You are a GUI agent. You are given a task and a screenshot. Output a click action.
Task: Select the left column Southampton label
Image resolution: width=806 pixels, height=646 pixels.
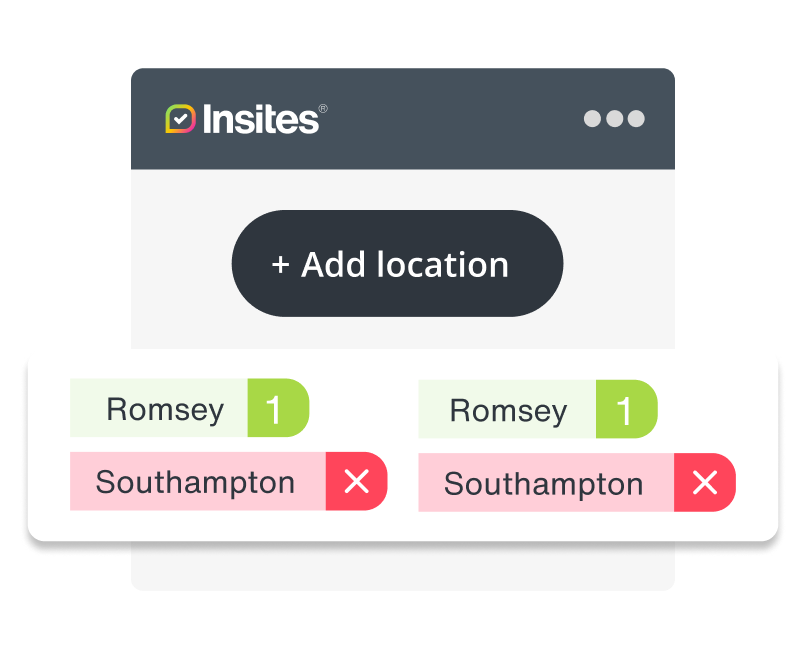click(196, 482)
